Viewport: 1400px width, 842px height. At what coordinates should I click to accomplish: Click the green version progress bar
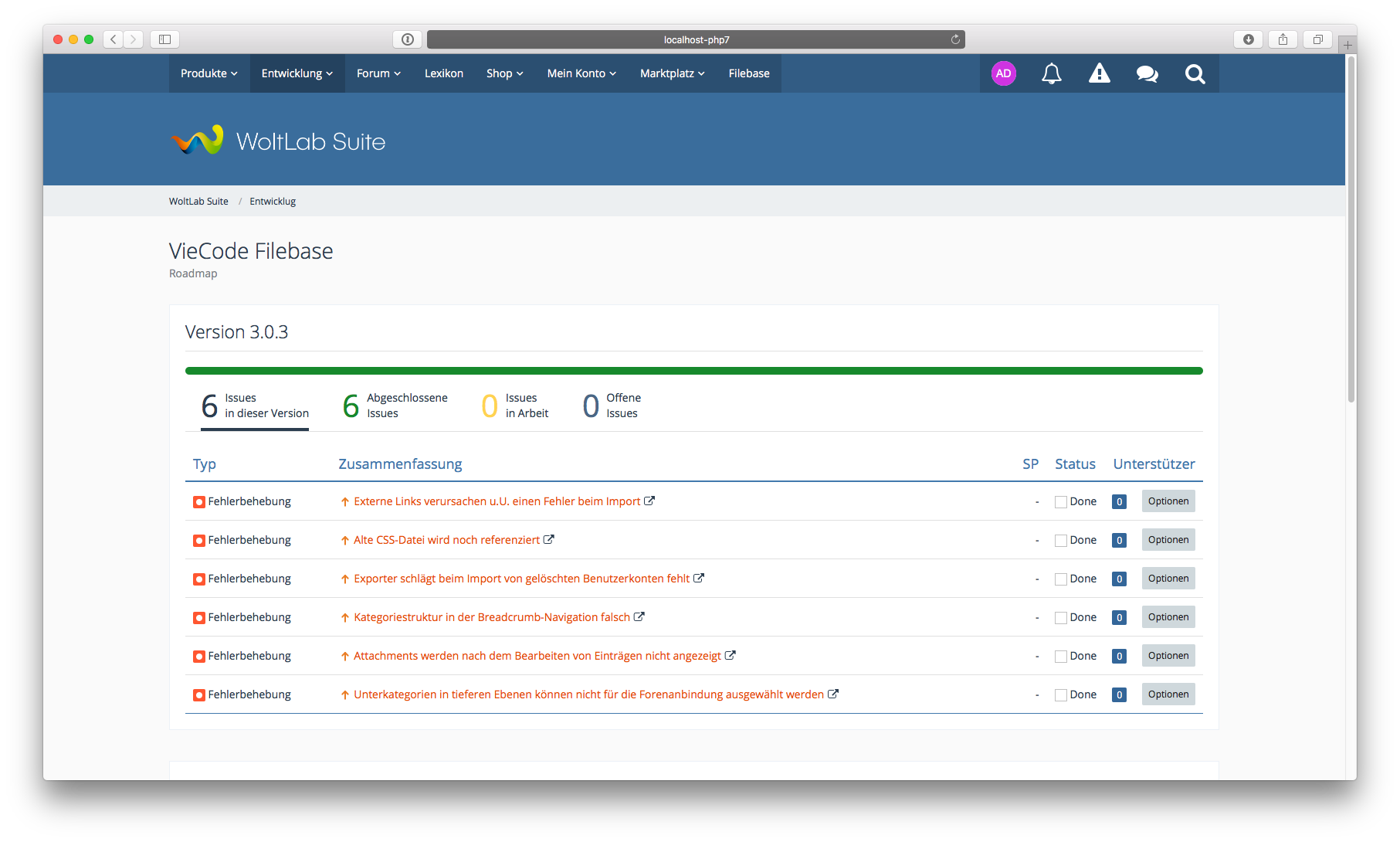pyautogui.click(x=693, y=371)
